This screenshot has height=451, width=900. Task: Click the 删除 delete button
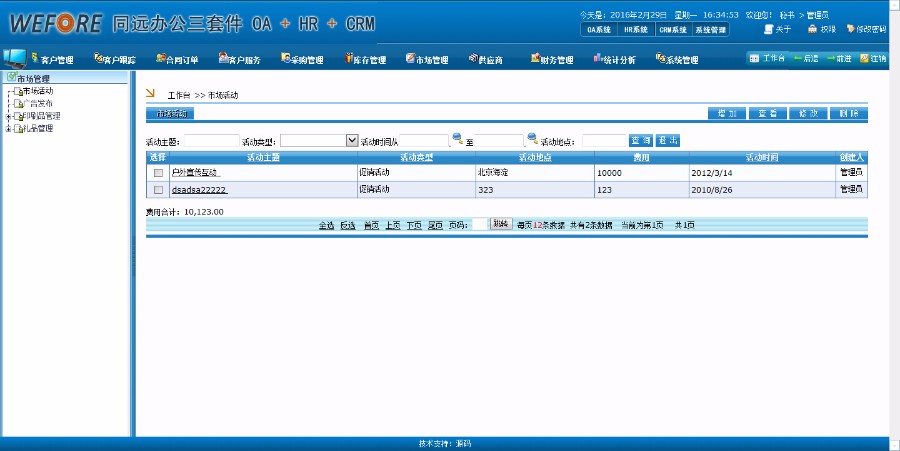pyautogui.click(x=849, y=114)
